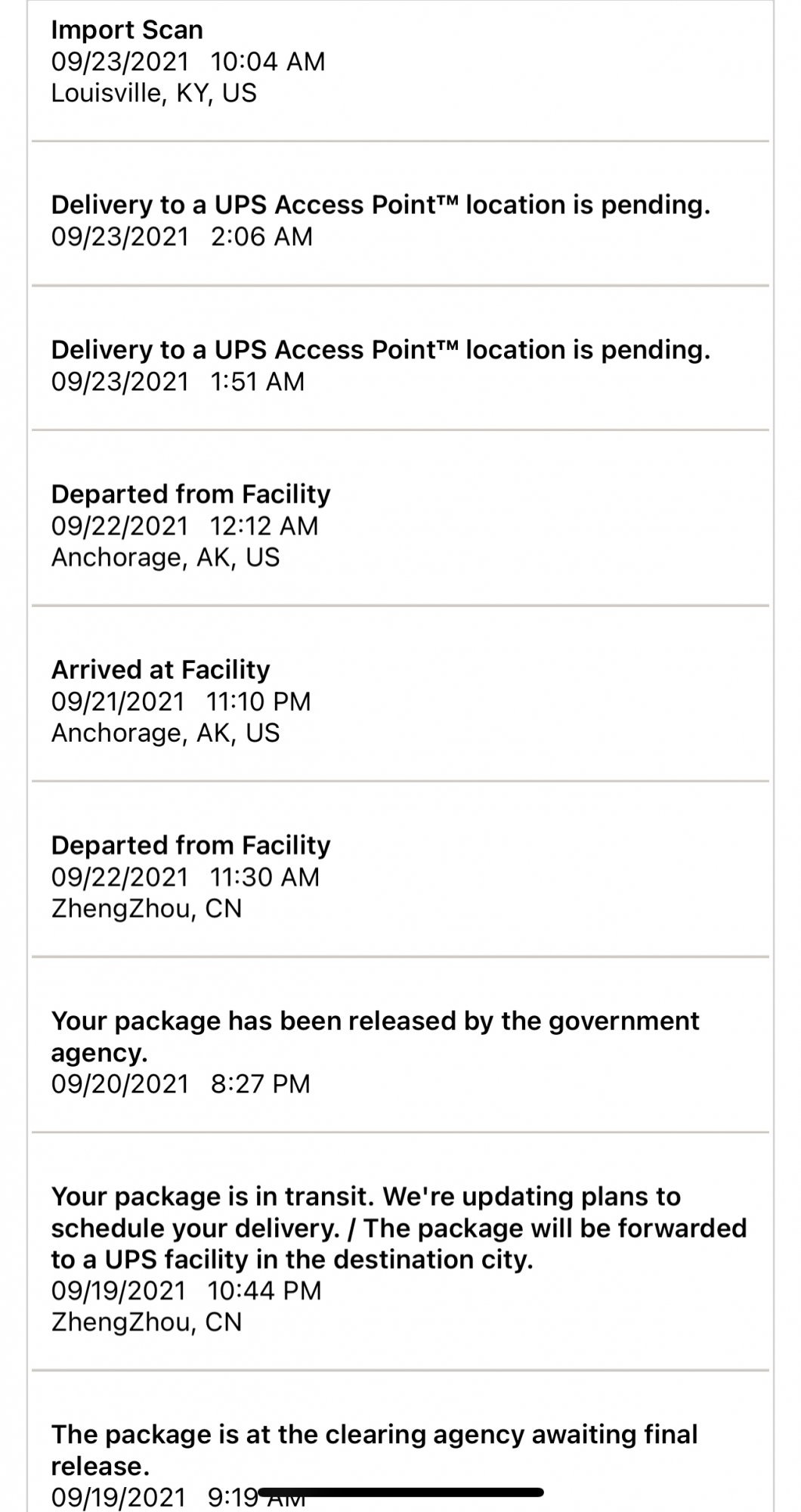Select Departed from Facility Anchorage entry
The height and width of the screenshot is (1512, 801).
[400, 519]
